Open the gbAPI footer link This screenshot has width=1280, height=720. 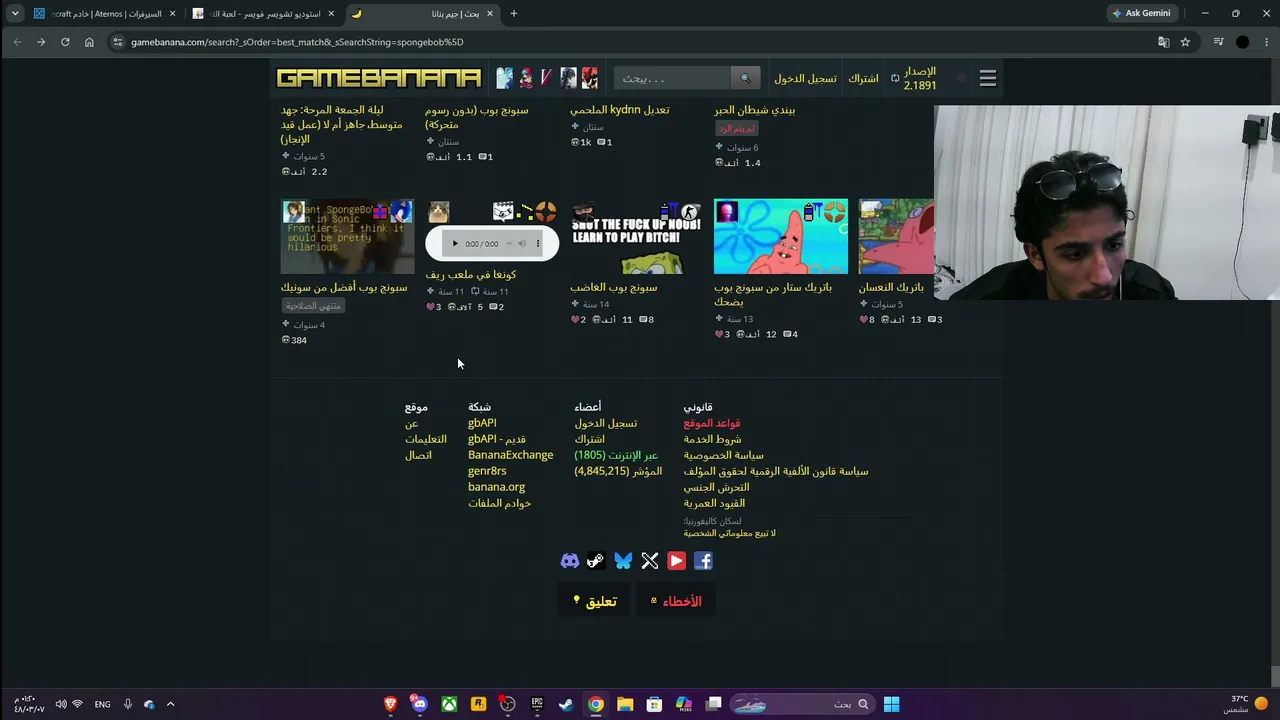(482, 423)
